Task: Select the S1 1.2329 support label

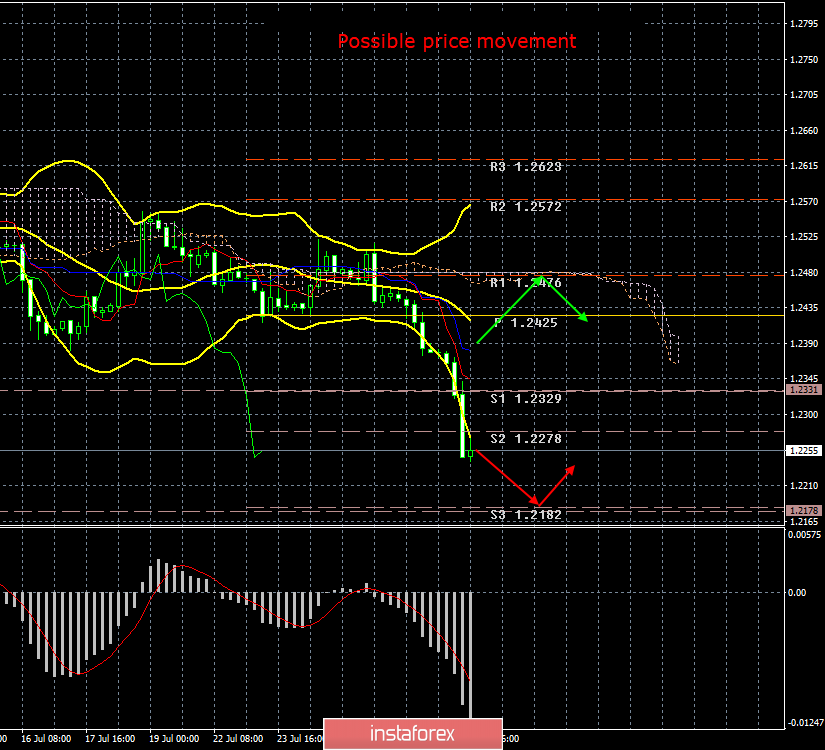Action: tap(526, 399)
